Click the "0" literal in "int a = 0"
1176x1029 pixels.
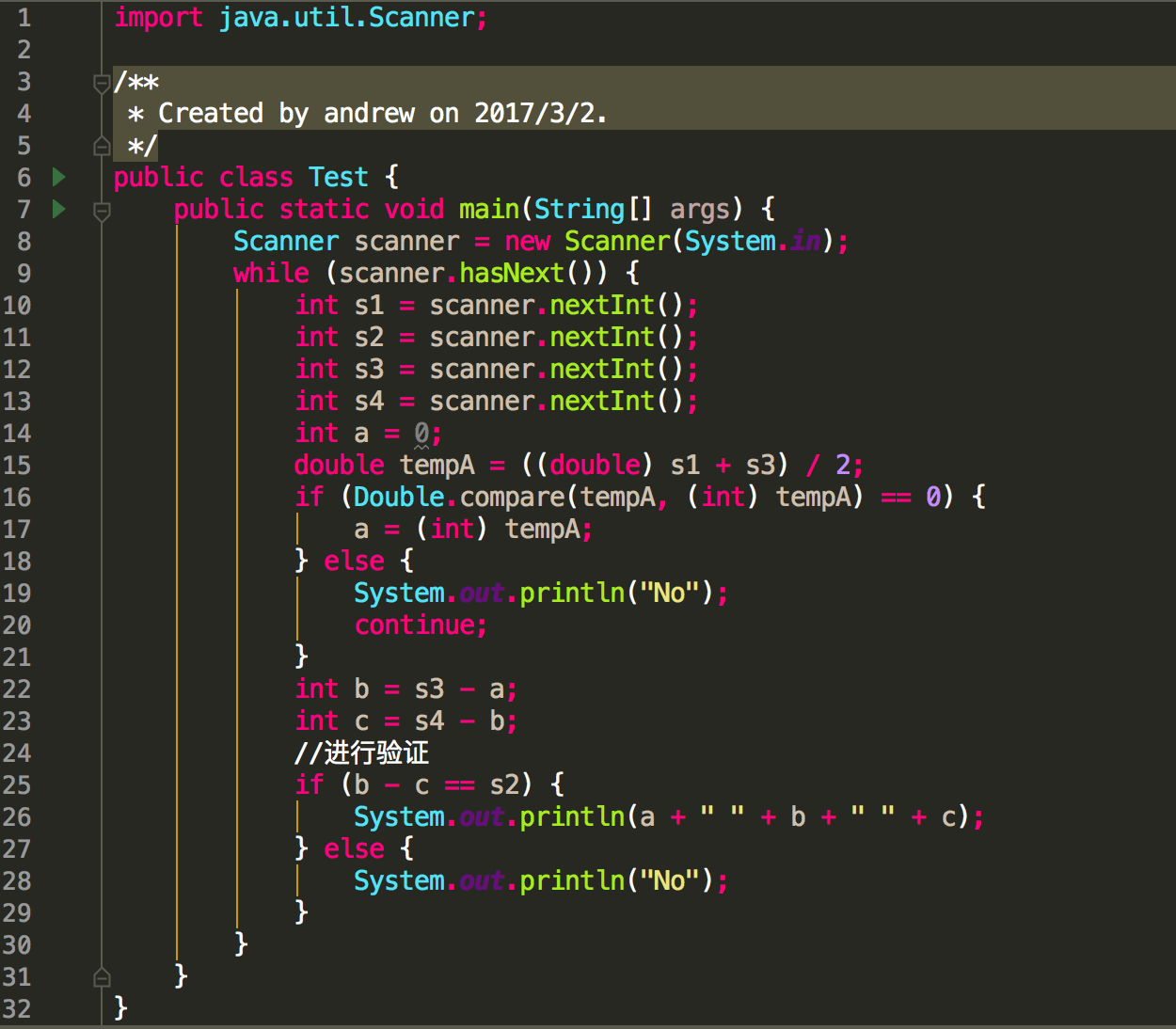point(421,433)
